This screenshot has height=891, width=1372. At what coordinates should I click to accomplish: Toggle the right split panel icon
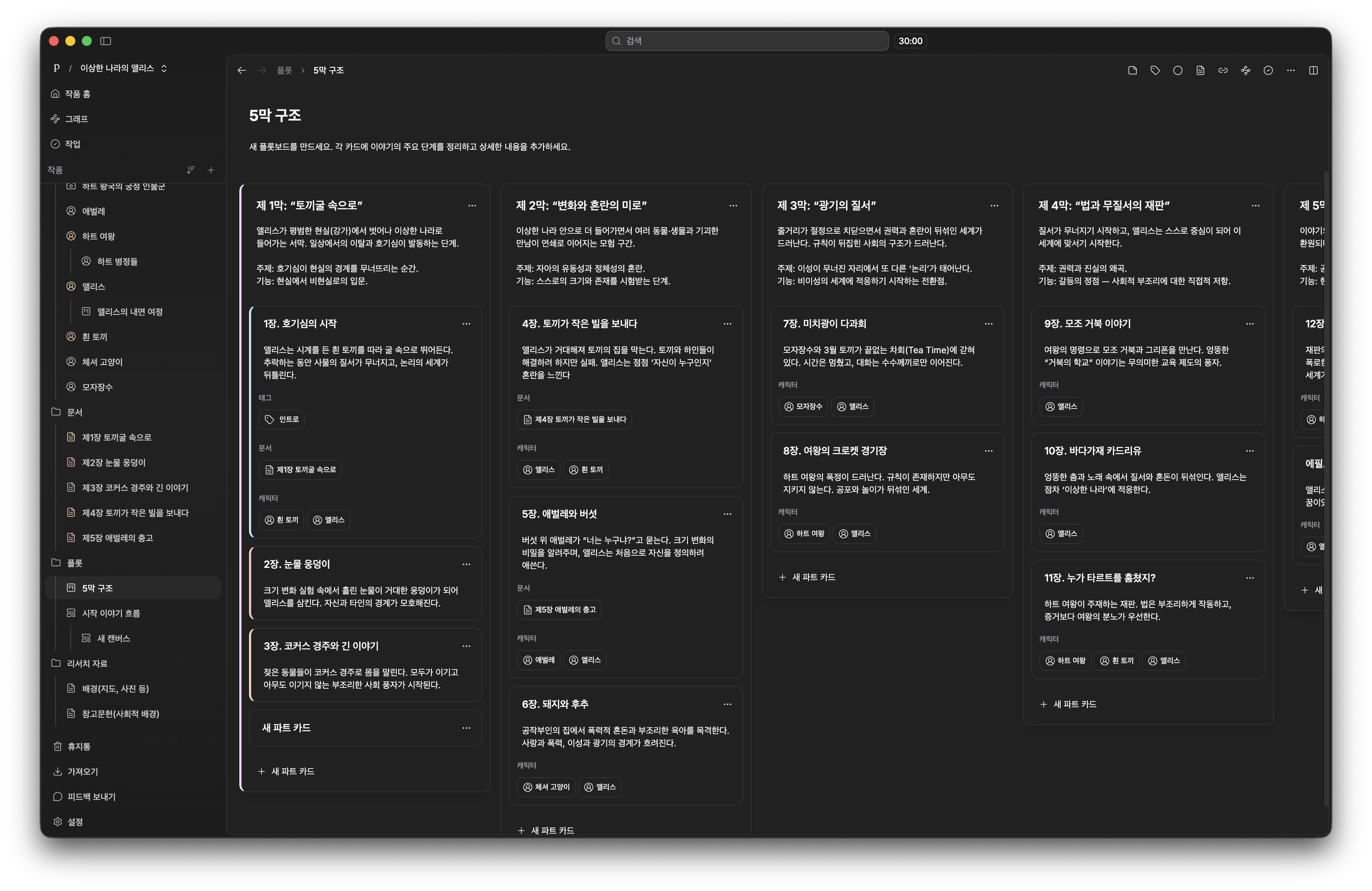point(1313,70)
